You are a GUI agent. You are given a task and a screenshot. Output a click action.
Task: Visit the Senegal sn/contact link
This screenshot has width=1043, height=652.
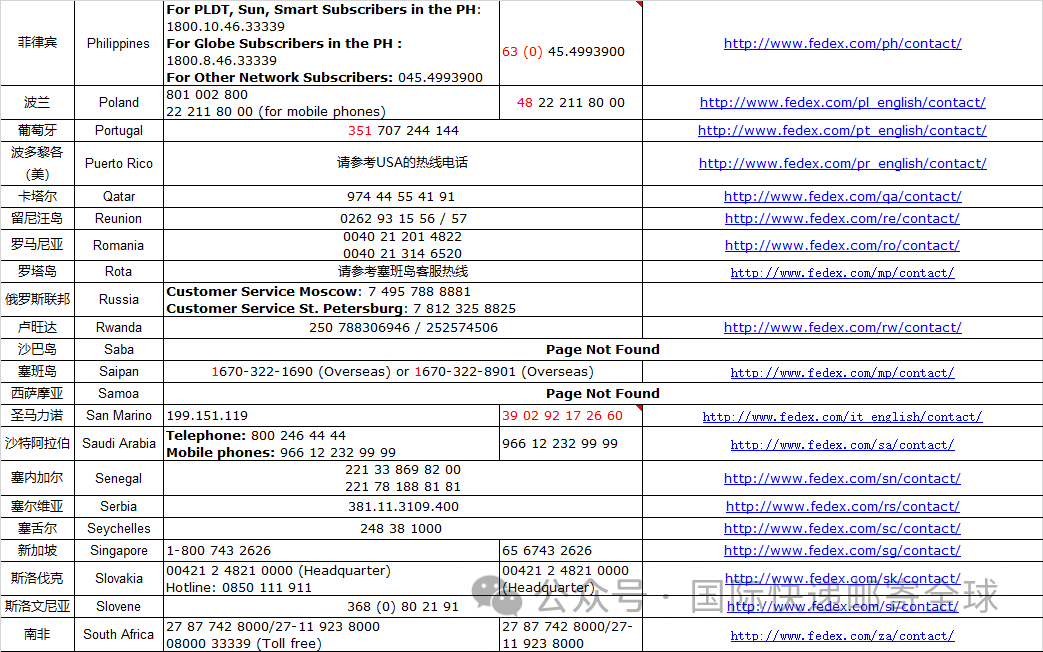click(842, 478)
